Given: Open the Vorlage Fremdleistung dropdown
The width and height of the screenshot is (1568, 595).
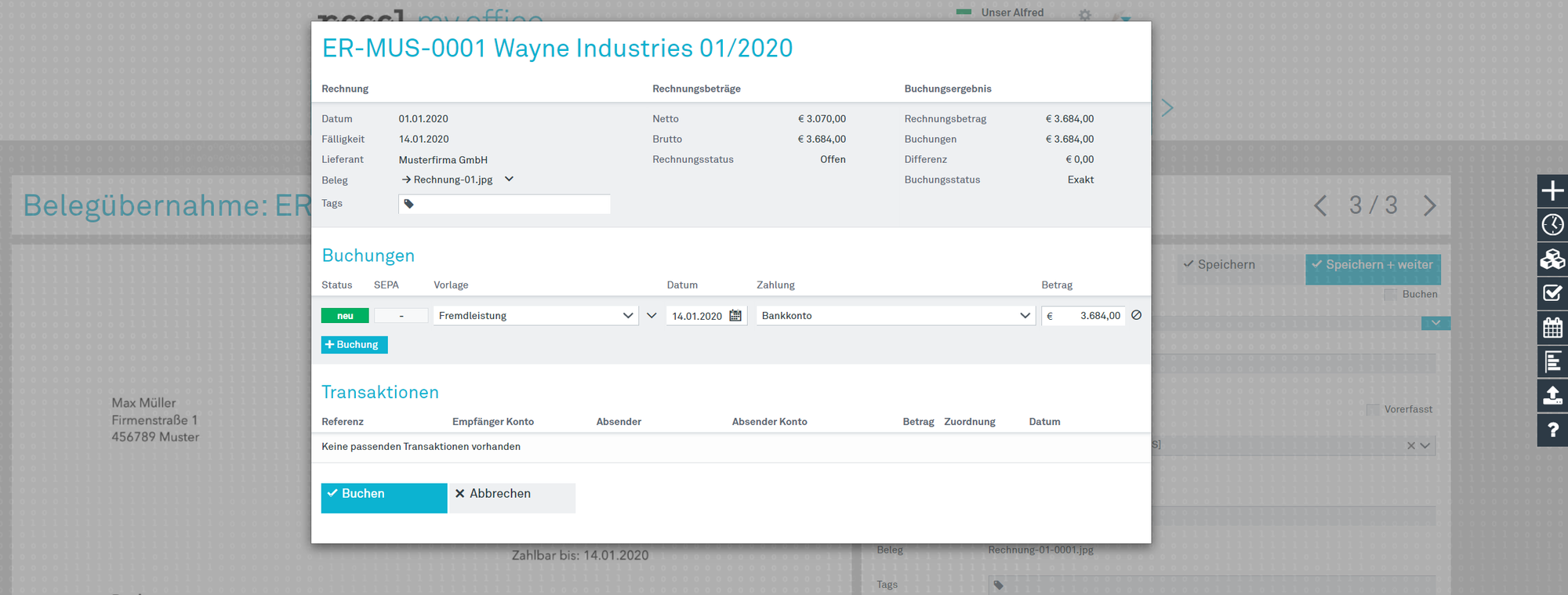Looking at the screenshot, I should [x=535, y=315].
